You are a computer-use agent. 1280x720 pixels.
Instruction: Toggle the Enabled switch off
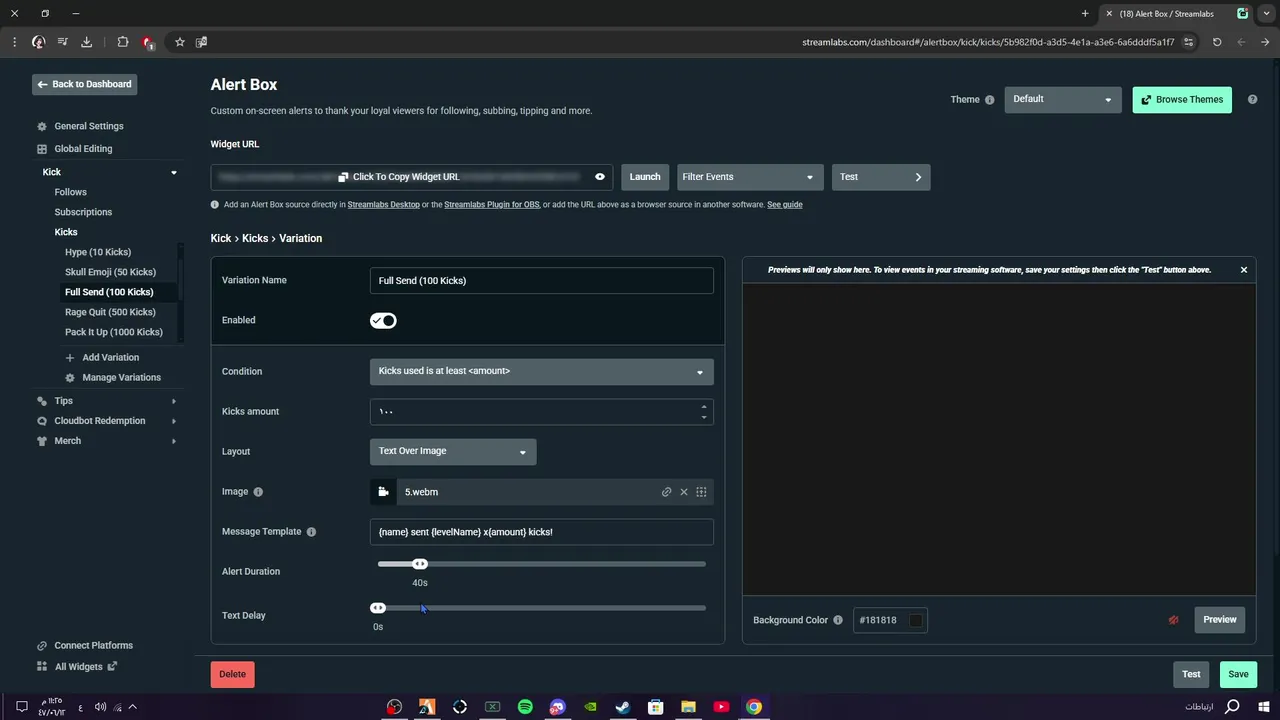click(383, 321)
